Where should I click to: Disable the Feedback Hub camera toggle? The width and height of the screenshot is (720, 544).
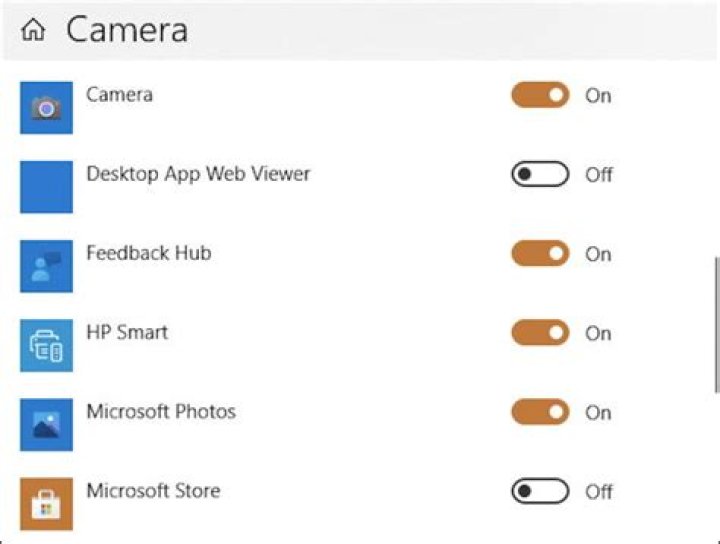tap(540, 254)
